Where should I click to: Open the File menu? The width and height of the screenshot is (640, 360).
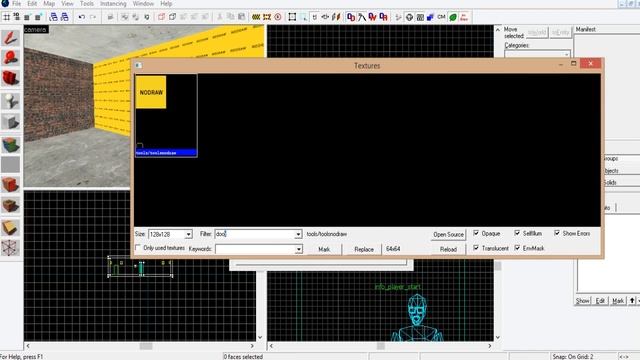click(17, 4)
